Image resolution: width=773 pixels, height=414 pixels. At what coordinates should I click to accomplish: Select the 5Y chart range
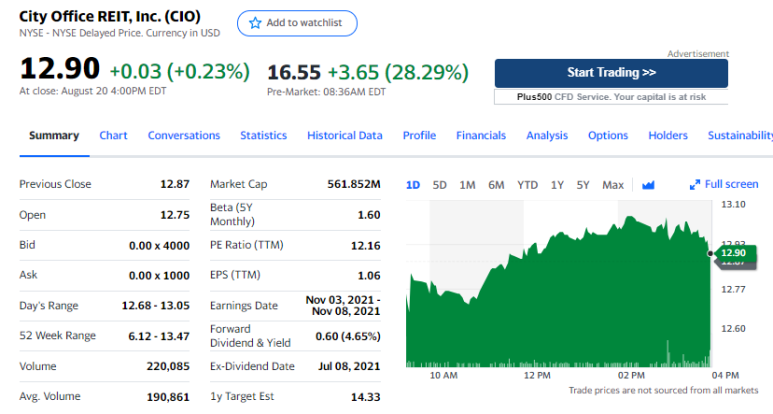(583, 185)
